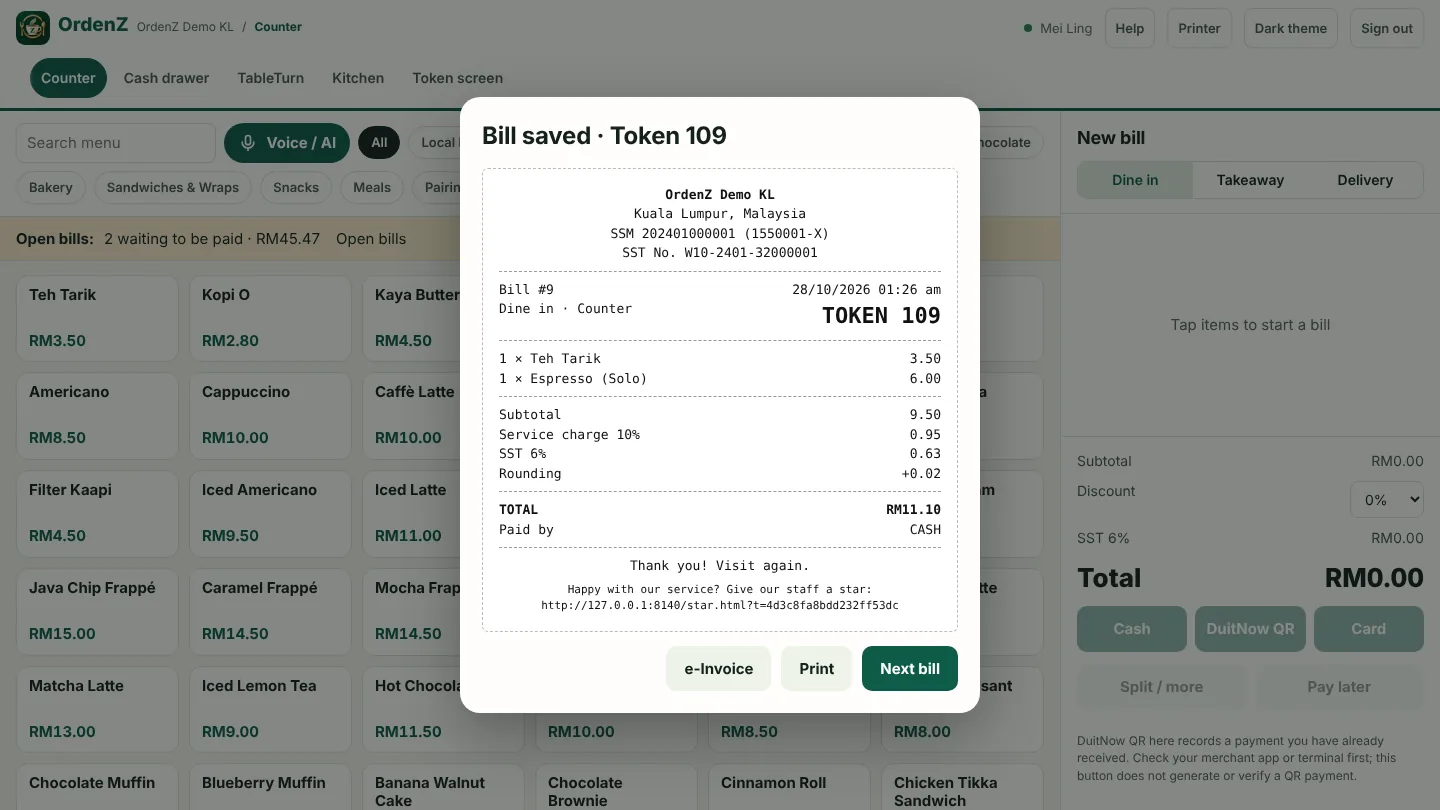The image size is (1440, 810).
Task: Record a DuitNow QR payment
Action: tap(1250, 629)
